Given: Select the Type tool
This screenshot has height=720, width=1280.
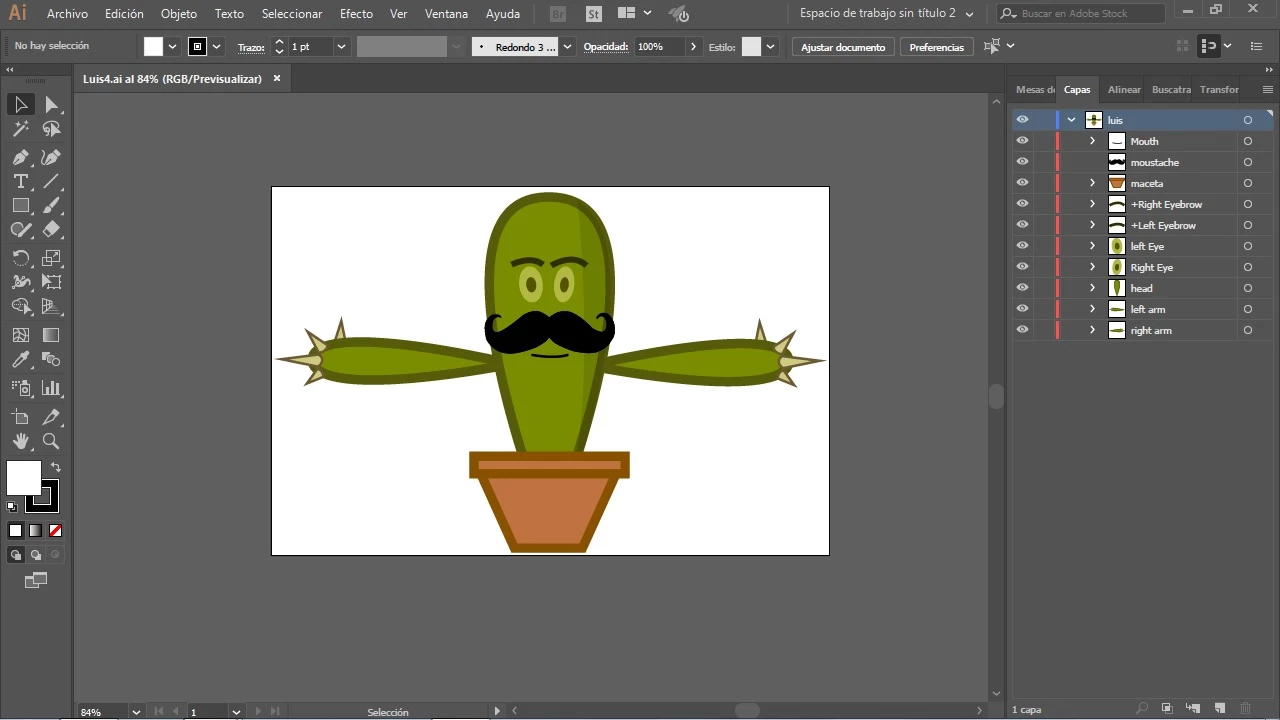Looking at the screenshot, I should 20,182.
